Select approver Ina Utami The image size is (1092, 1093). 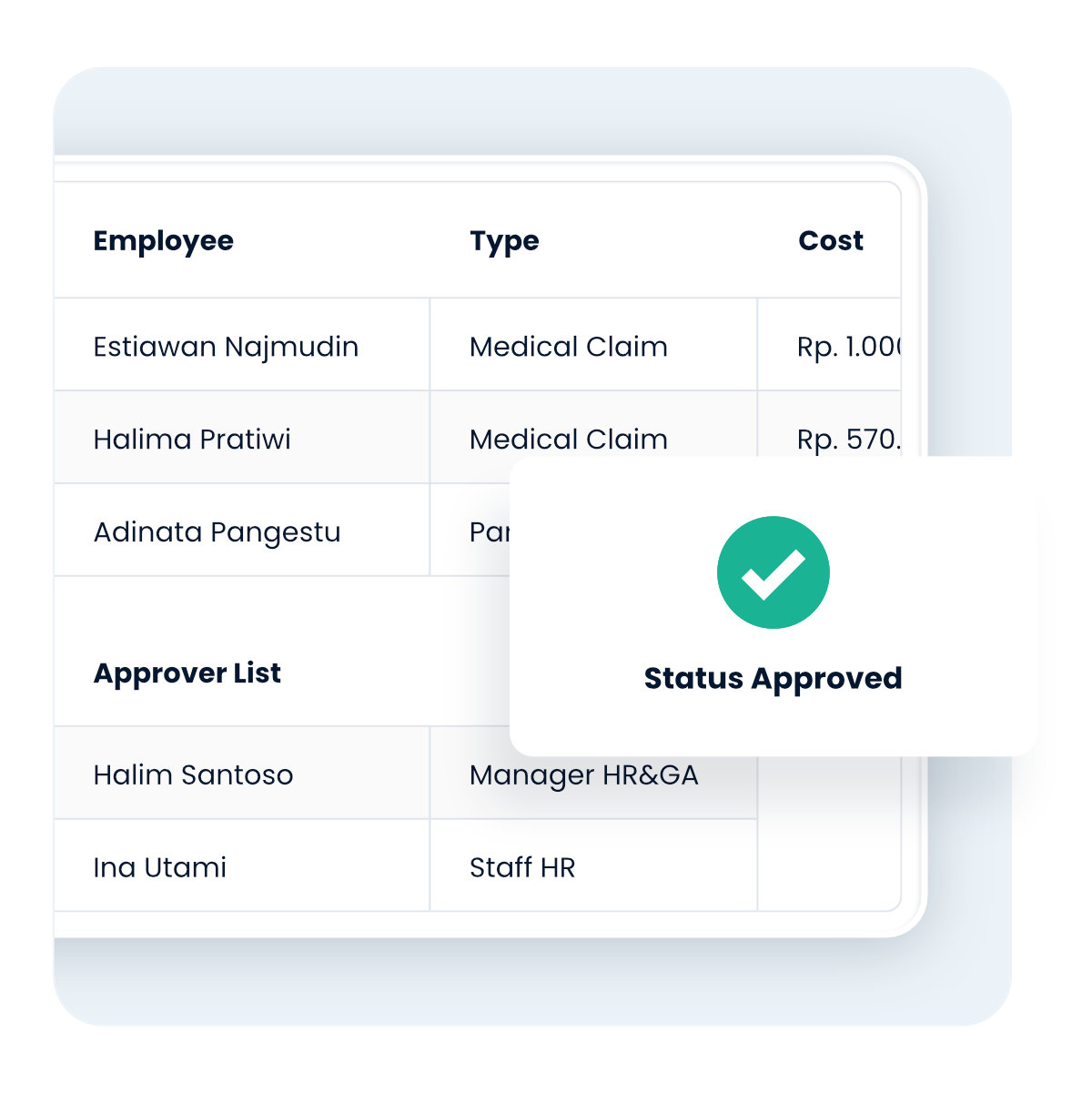pyautogui.click(x=160, y=868)
